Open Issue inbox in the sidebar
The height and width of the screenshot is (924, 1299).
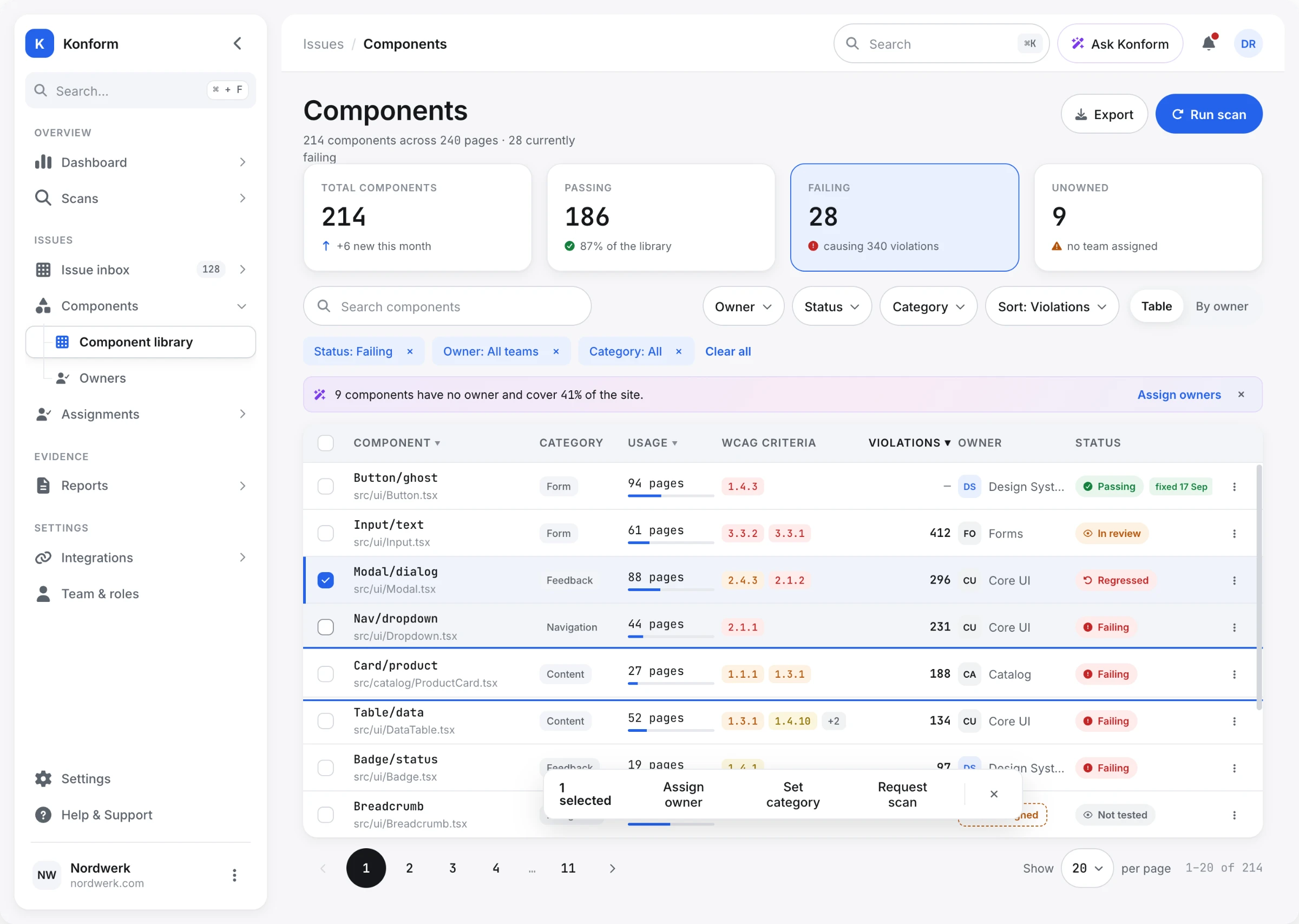click(x=141, y=270)
